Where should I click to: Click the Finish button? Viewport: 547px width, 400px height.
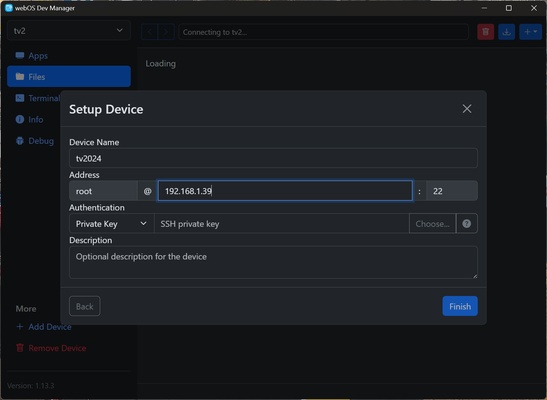pyautogui.click(x=460, y=306)
